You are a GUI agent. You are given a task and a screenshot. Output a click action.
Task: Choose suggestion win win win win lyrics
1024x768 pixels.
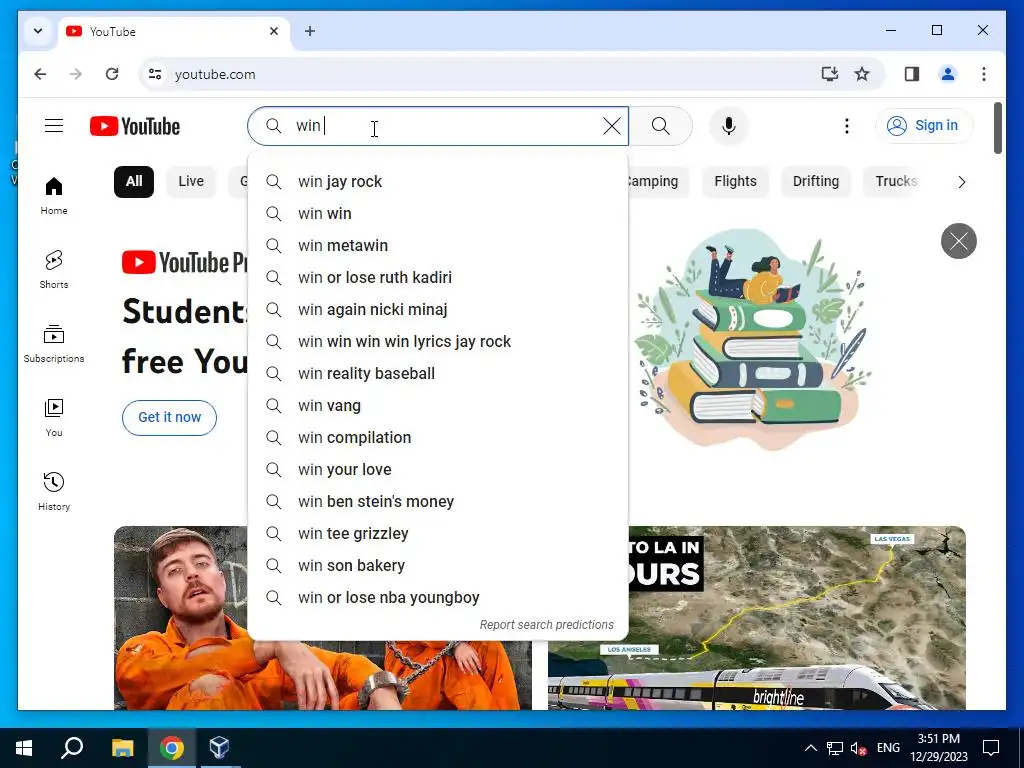(x=438, y=342)
